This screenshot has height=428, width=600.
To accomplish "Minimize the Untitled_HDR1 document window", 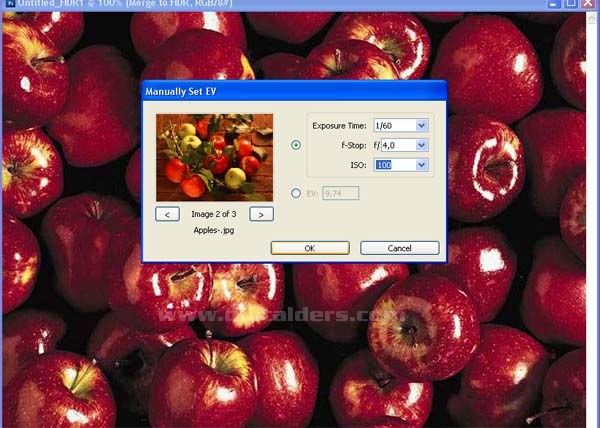I will 553,3.
